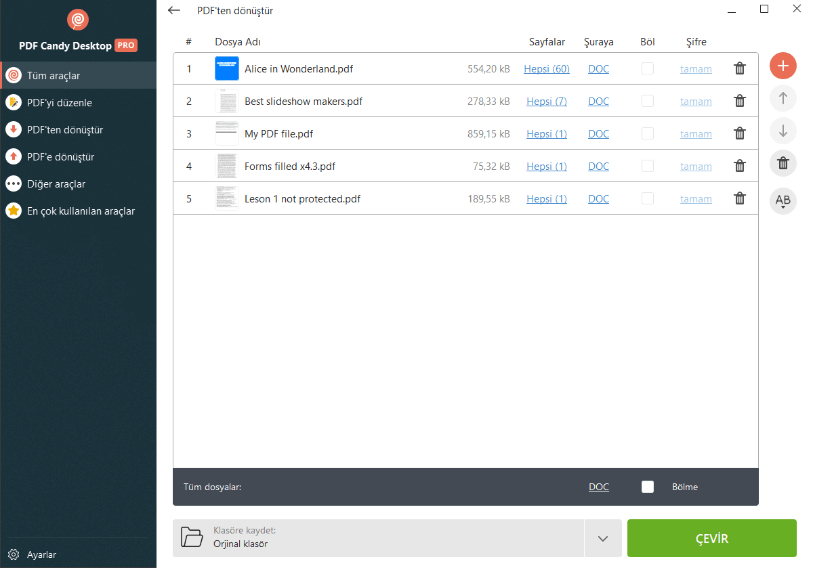
Task: Click tamam link for Forms filled x4.3.pdf
Action: [x=696, y=167]
